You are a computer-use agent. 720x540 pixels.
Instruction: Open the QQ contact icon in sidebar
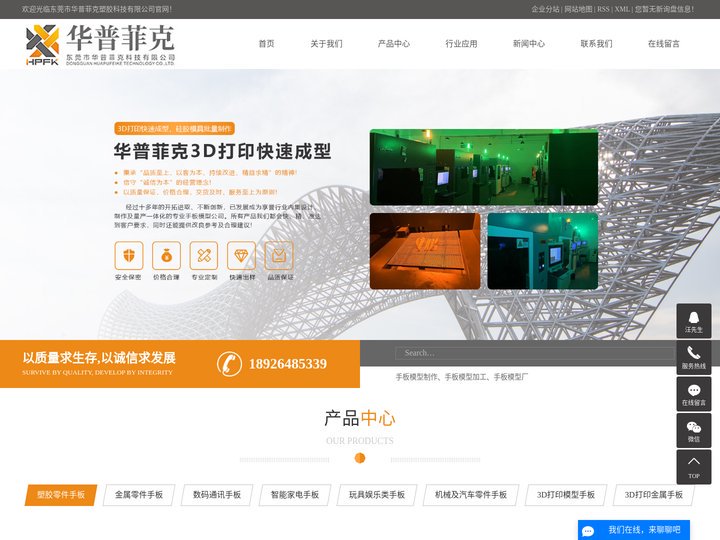[x=694, y=321]
